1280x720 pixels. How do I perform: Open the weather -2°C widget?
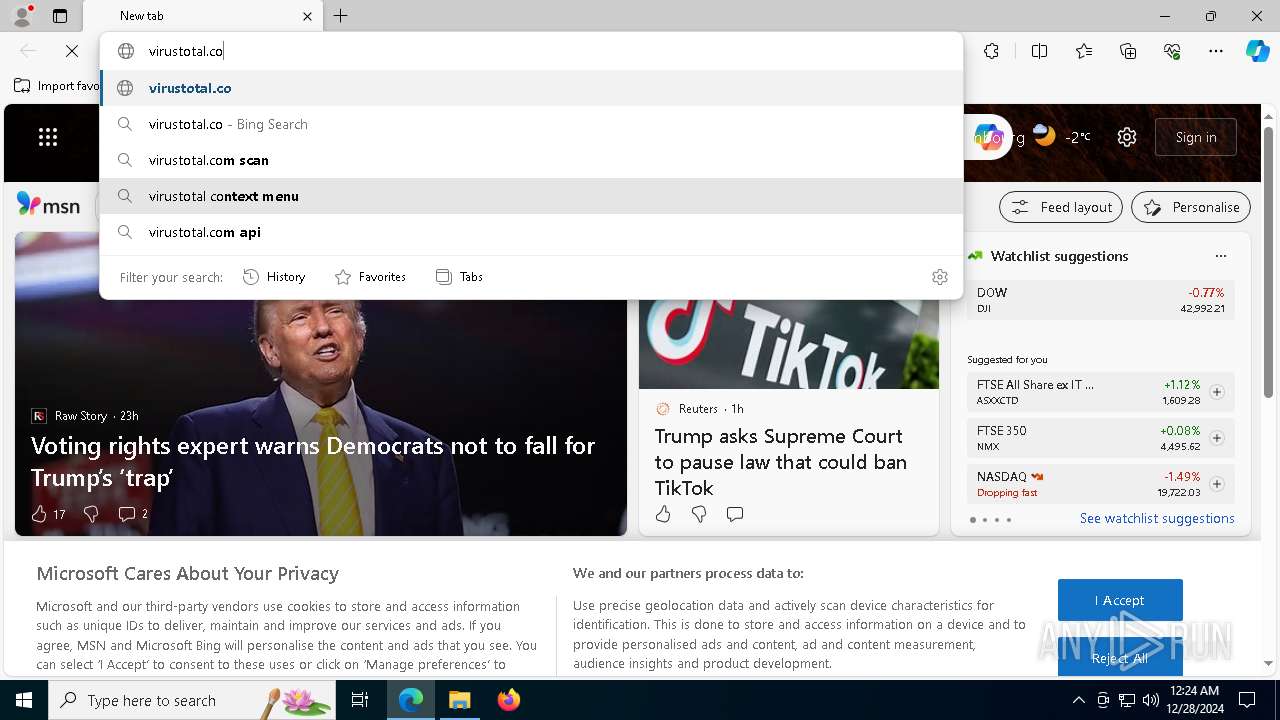tap(1062, 137)
